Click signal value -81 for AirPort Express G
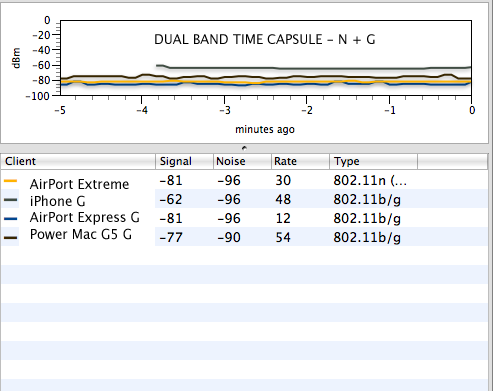The width and height of the screenshot is (493, 391). click(x=171, y=218)
